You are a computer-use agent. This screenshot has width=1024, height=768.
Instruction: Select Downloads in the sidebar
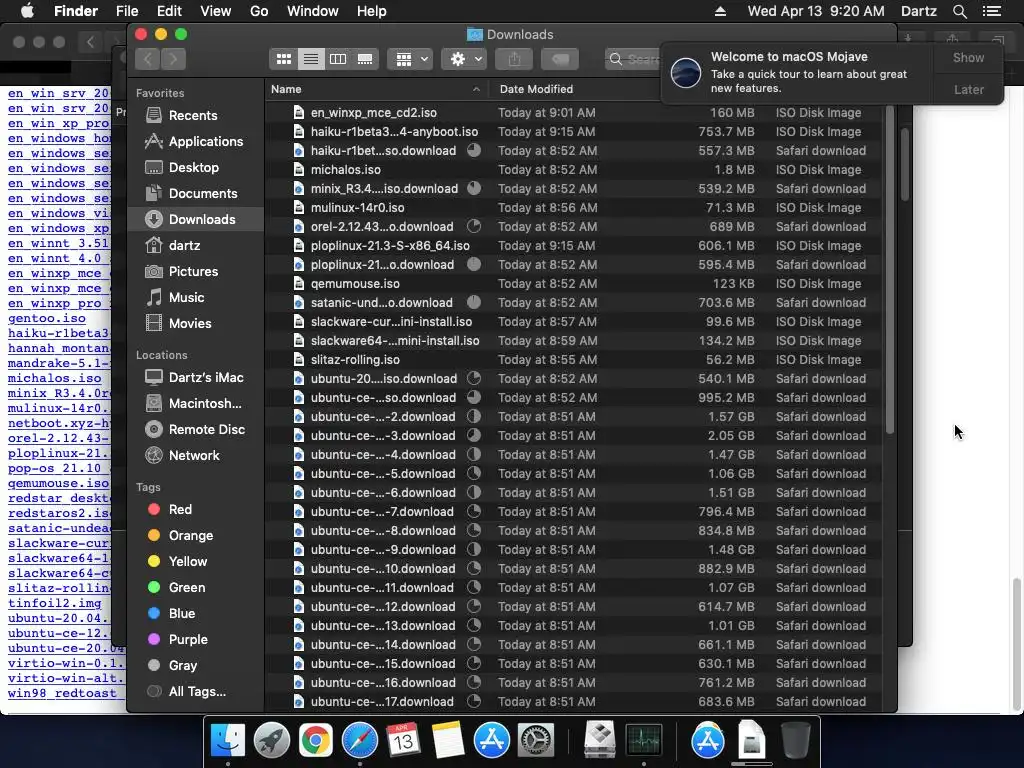pyautogui.click(x=196, y=219)
